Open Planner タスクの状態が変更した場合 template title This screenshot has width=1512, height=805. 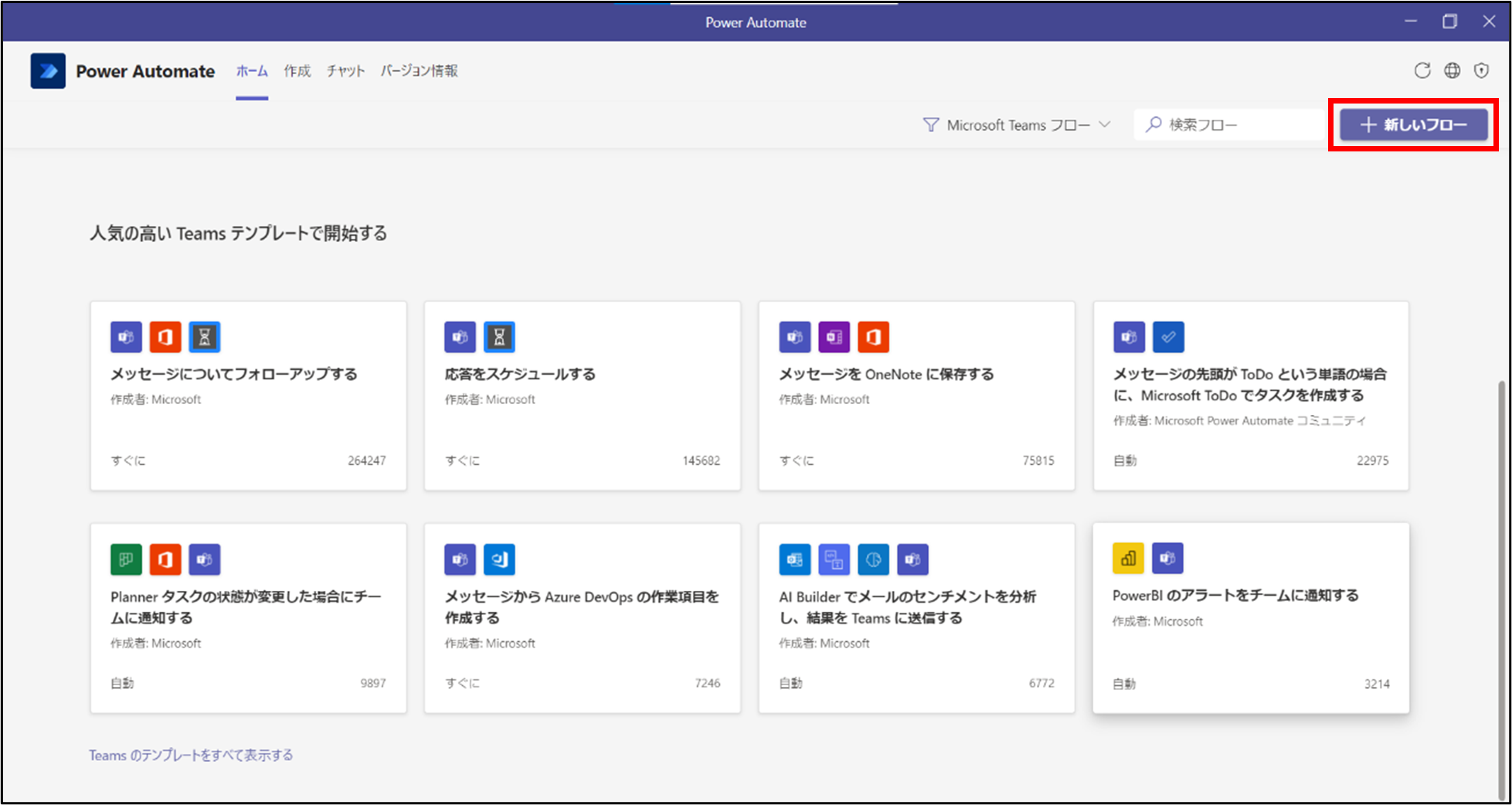click(x=246, y=607)
